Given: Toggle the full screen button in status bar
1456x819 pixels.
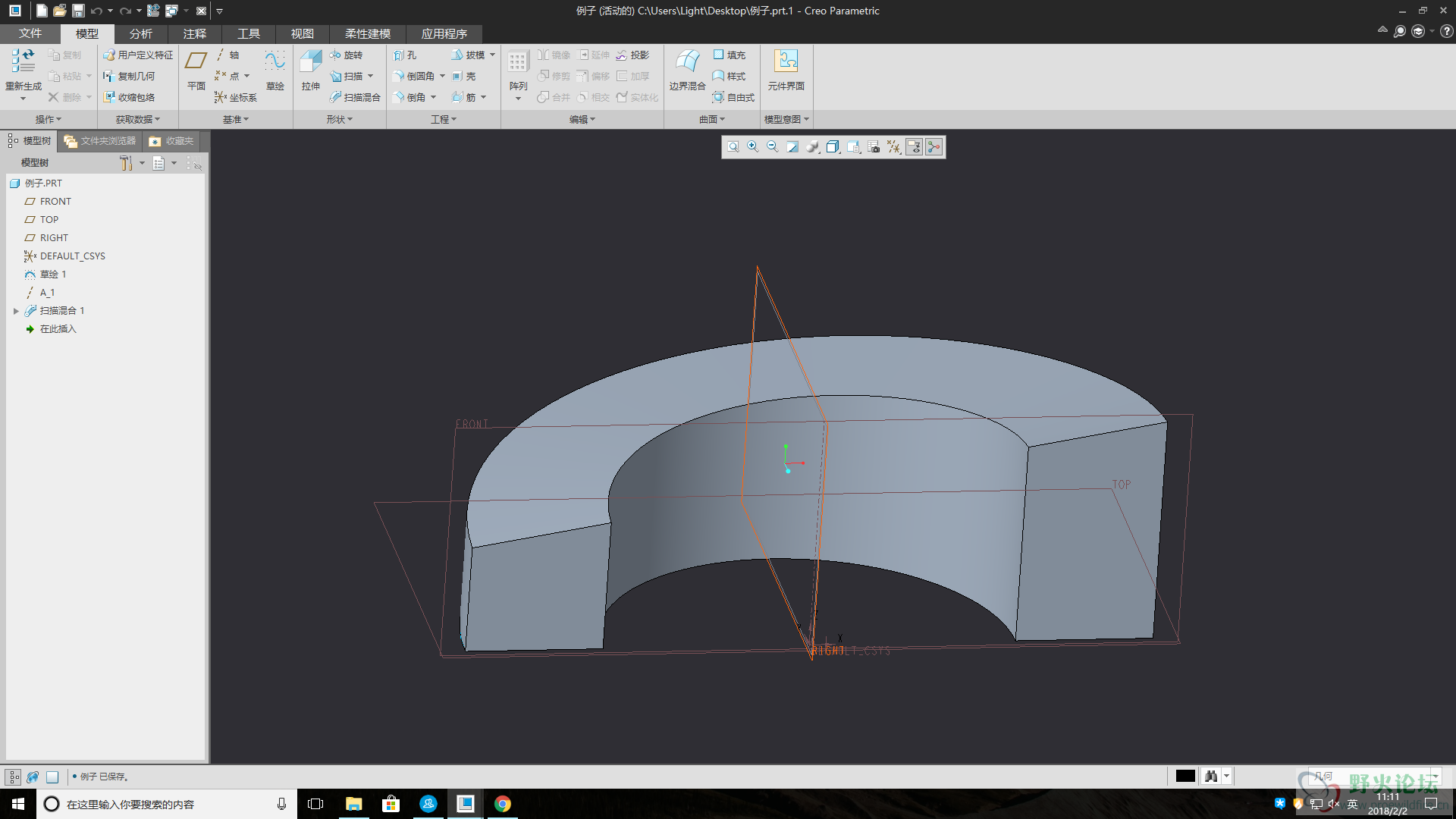Looking at the screenshot, I should (x=52, y=777).
